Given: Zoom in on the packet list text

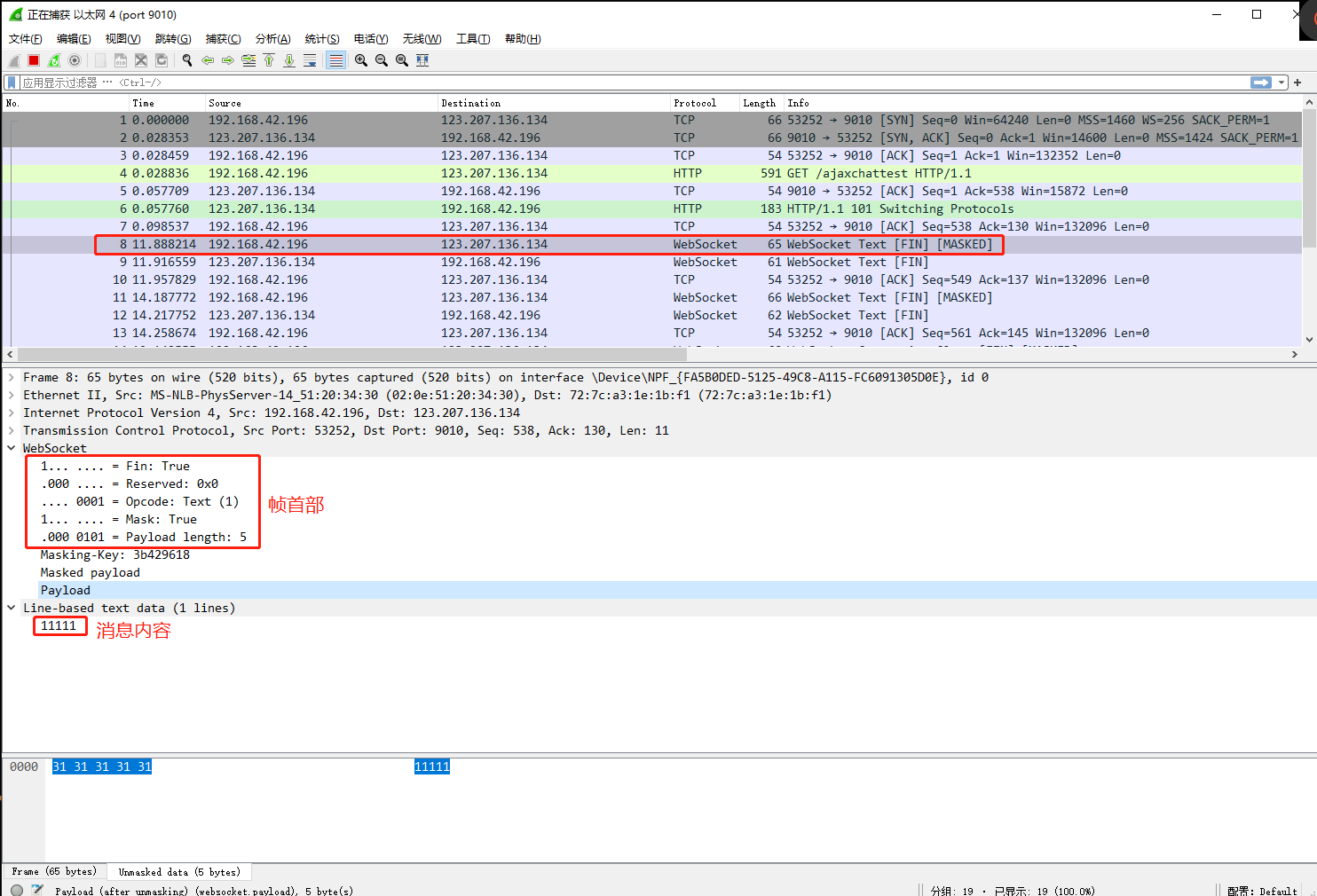Looking at the screenshot, I should 361,59.
